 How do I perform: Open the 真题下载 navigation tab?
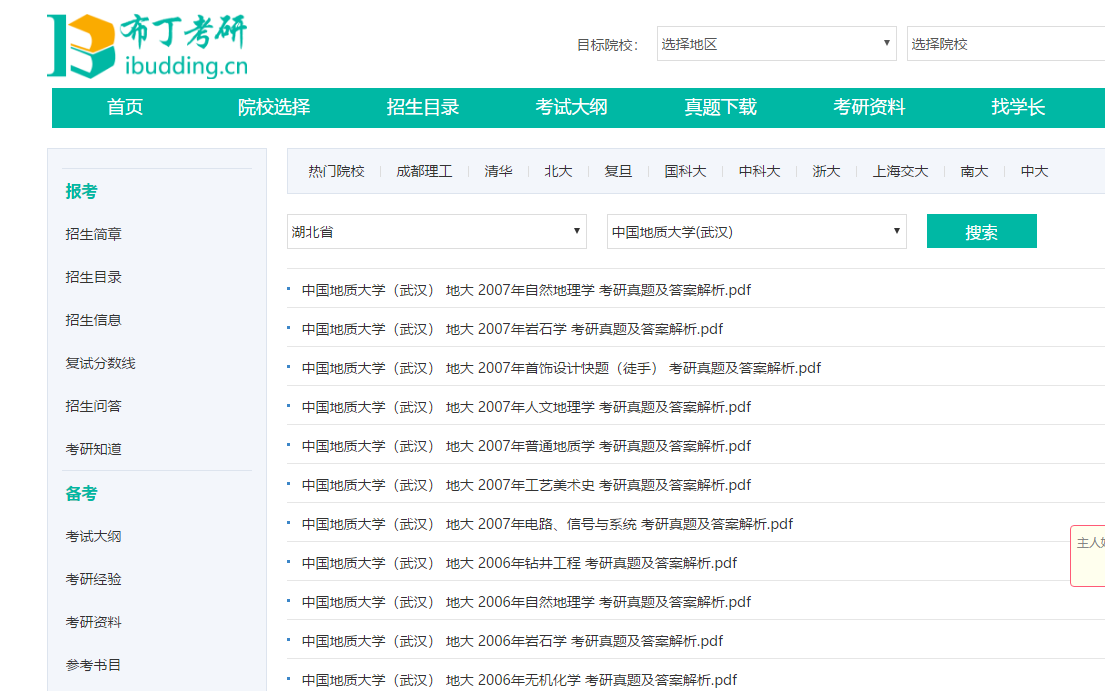[x=720, y=107]
